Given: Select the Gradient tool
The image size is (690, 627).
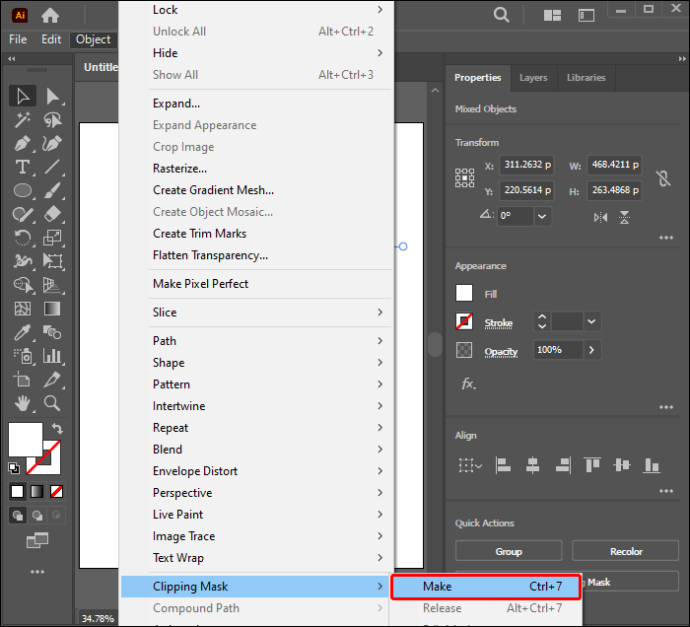Looking at the screenshot, I should point(52,308).
